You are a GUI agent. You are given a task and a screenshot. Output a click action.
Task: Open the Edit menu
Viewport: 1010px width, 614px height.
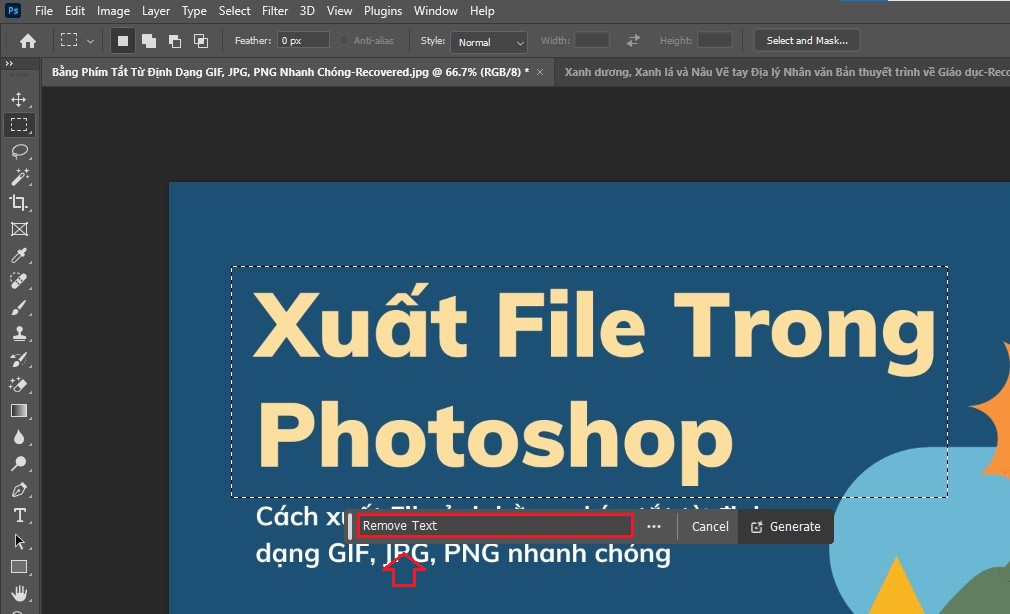75,11
